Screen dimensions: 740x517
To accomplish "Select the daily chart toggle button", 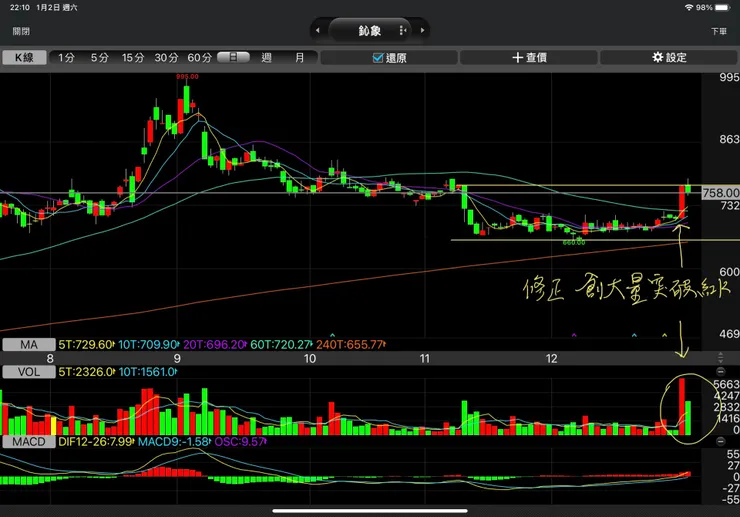I will click(233, 57).
